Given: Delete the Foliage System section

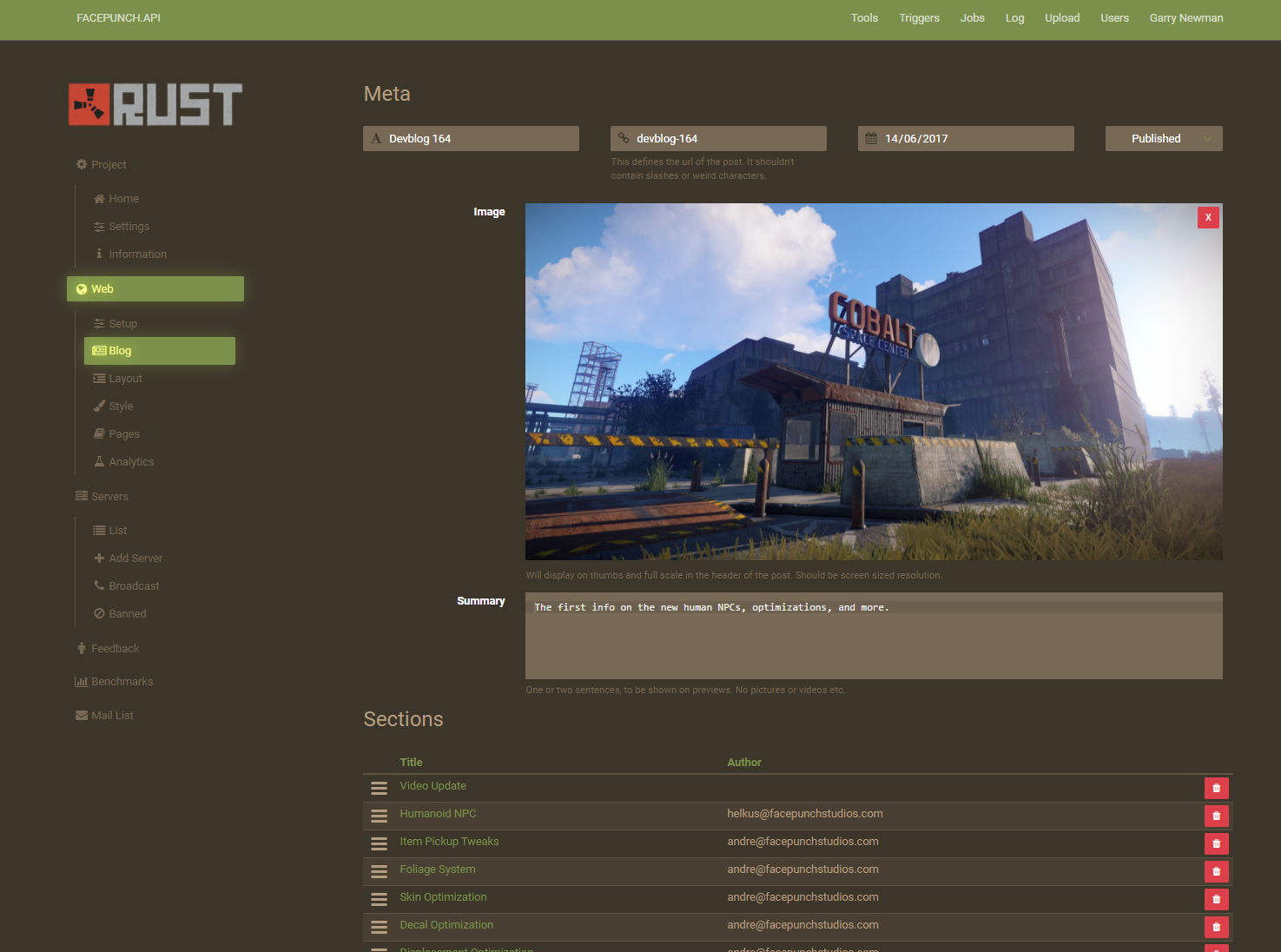Looking at the screenshot, I should [x=1216, y=871].
